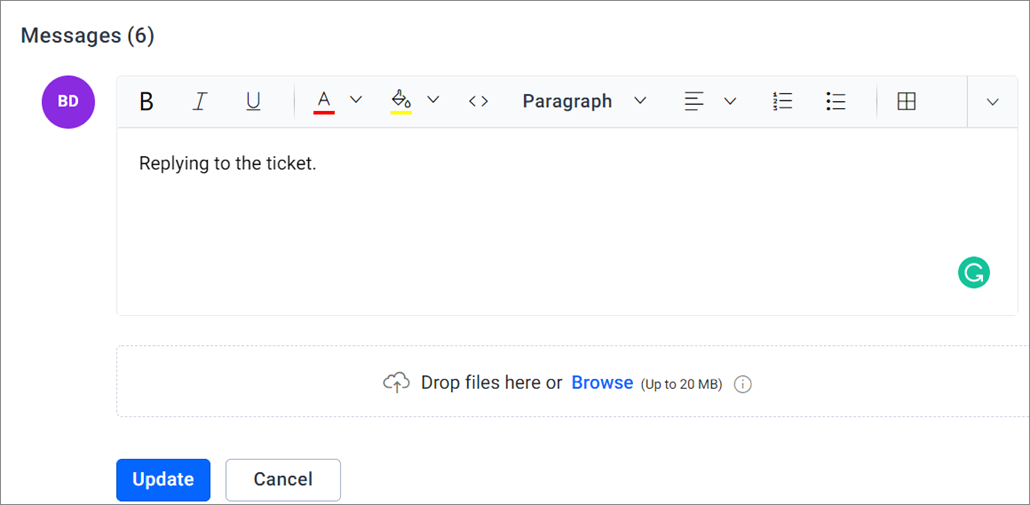Toggle bold formatting
Viewport: 1030px width, 505px height.
[x=147, y=101]
